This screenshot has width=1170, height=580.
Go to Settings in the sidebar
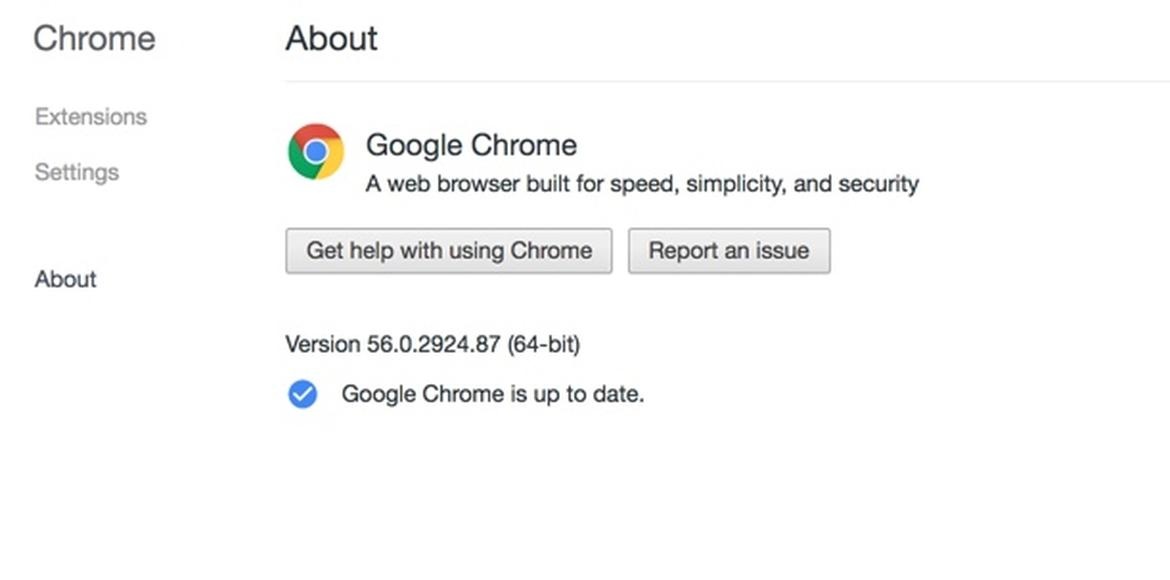tap(77, 172)
